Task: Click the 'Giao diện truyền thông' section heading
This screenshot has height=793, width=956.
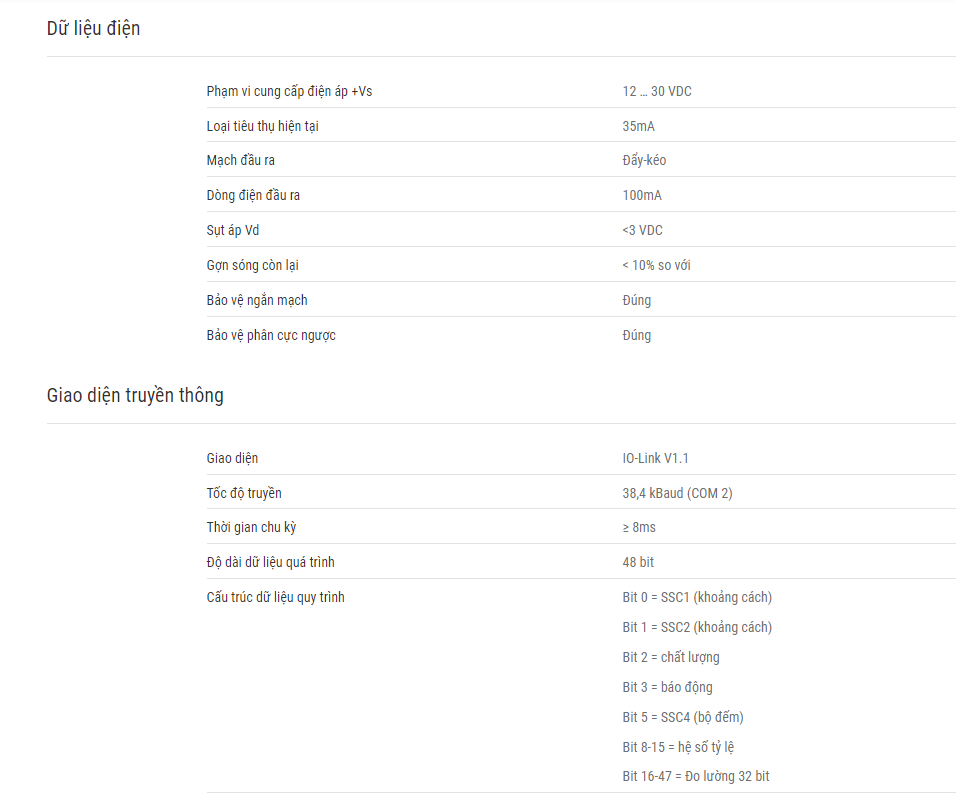Action: coord(135,395)
